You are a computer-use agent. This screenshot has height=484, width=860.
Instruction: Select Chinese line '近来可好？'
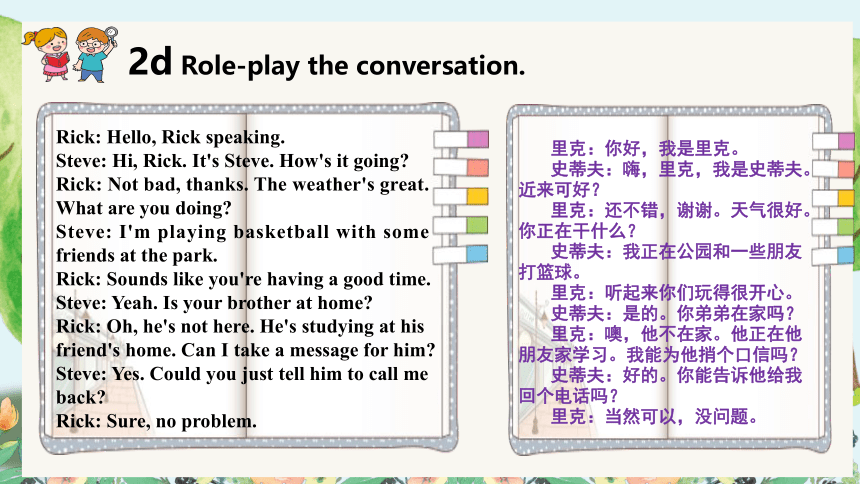pos(560,189)
